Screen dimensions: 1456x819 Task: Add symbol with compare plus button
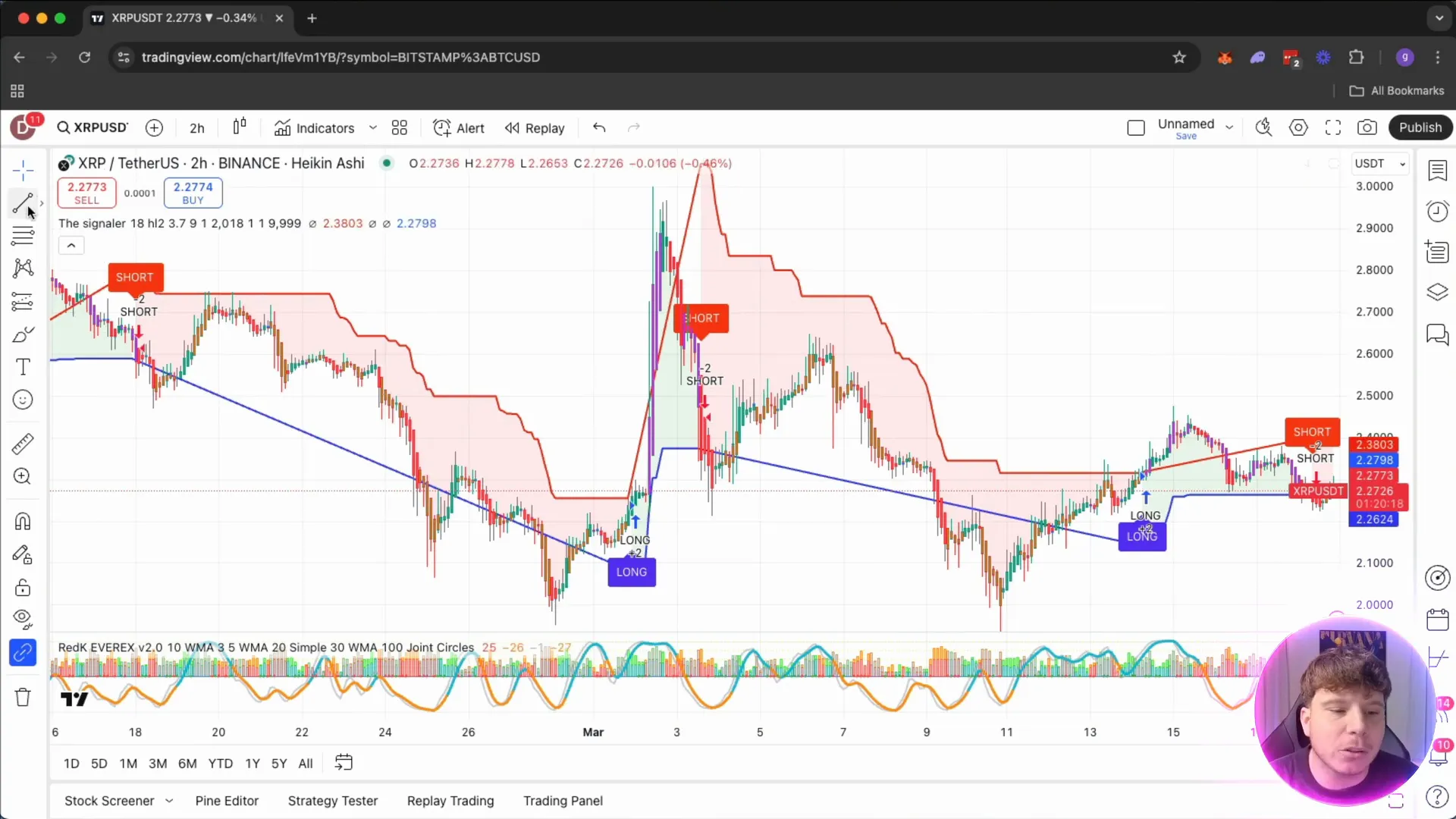click(154, 127)
